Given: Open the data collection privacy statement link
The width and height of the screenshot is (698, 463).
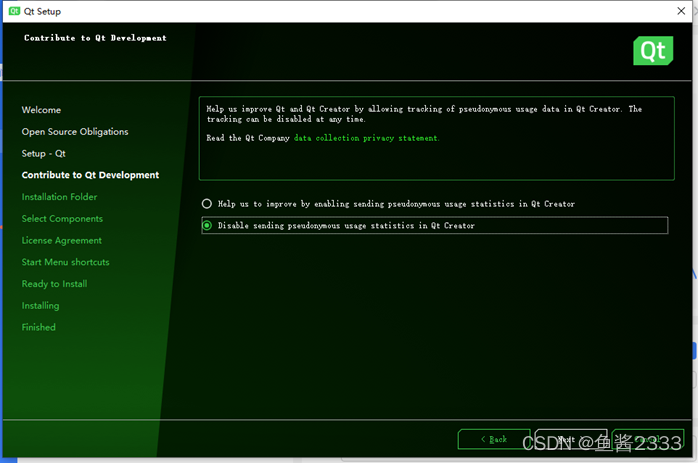Looking at the screenshot, I should (x=366, y=138).
